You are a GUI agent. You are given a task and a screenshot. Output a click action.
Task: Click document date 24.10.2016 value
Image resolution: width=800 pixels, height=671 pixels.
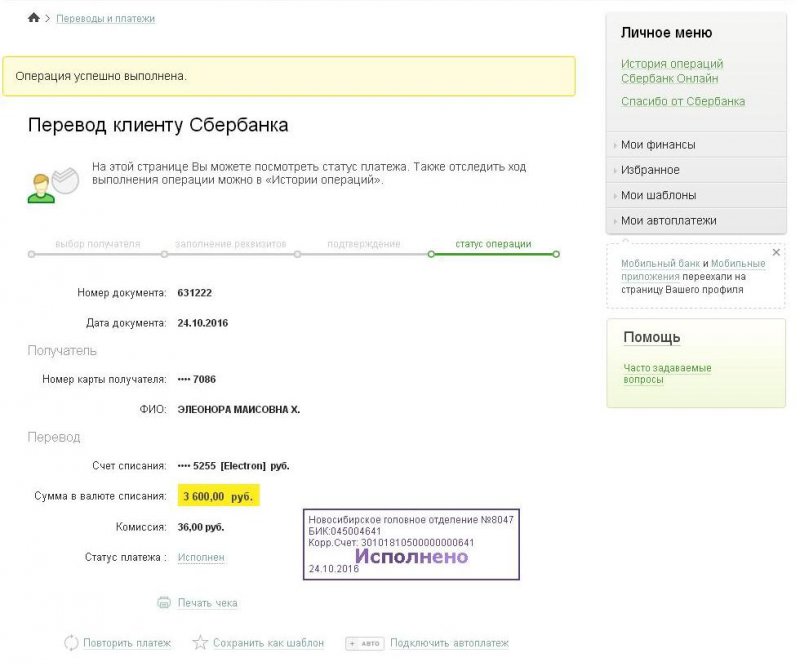click(203, 323)
